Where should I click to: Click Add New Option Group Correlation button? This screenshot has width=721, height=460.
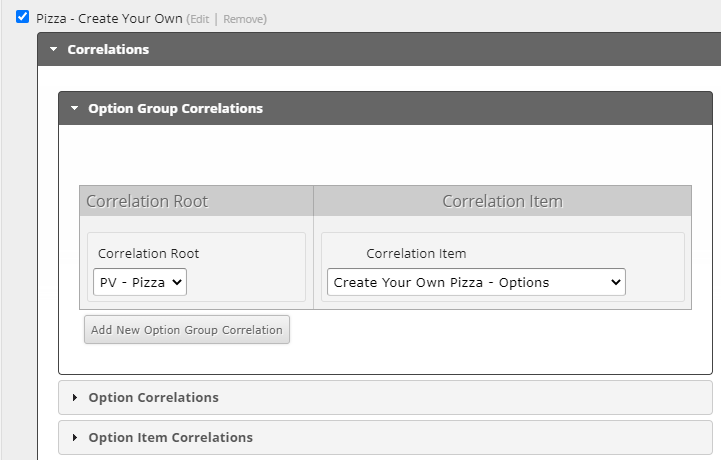tap(187, 330)
